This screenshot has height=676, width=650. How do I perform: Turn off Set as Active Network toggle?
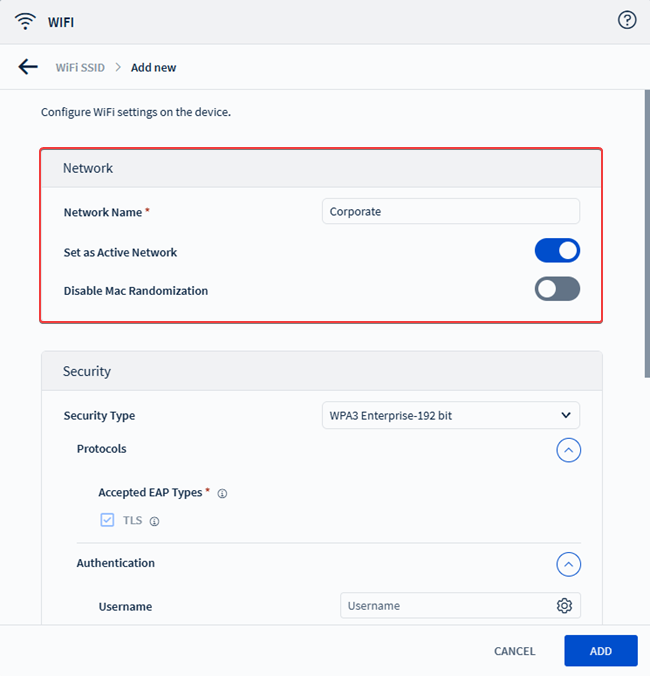[557, 251]
